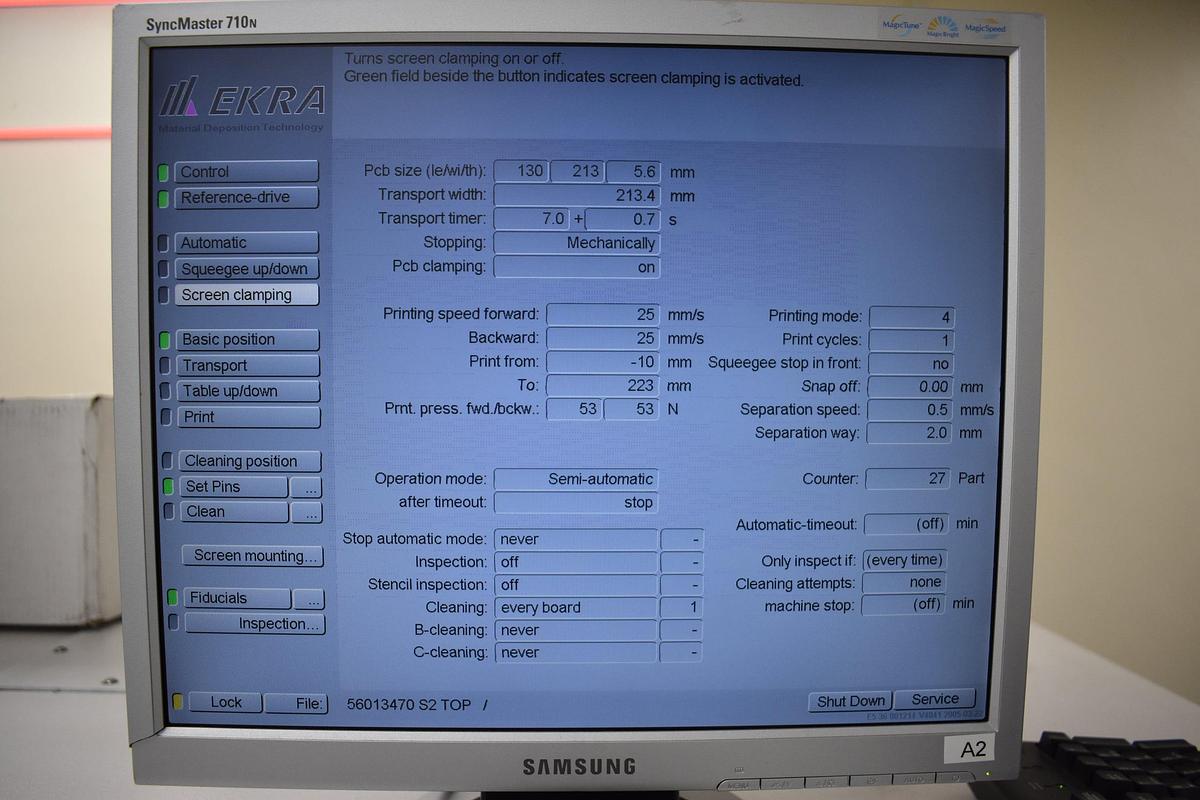Toggle Screen clamping on or off

click(247, 295)
